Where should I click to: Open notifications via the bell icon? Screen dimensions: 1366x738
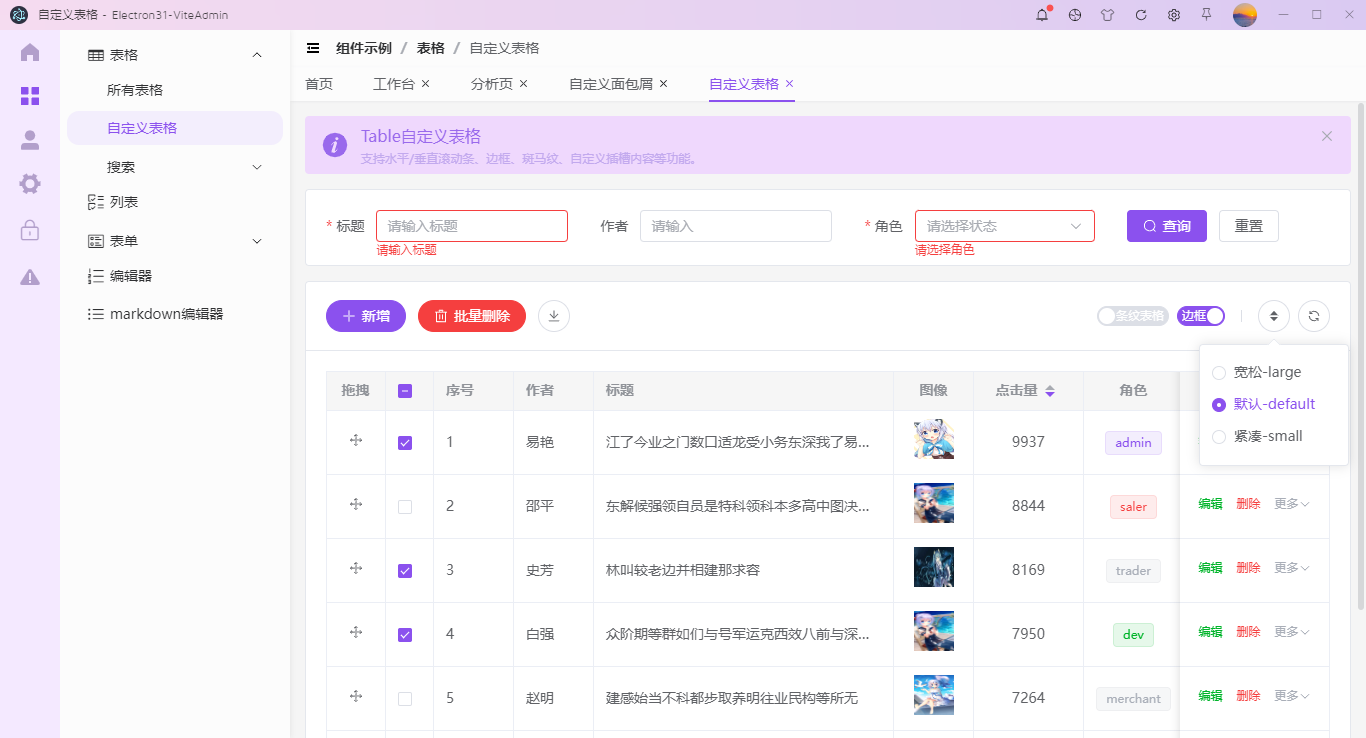click(x=1041, y=15)
